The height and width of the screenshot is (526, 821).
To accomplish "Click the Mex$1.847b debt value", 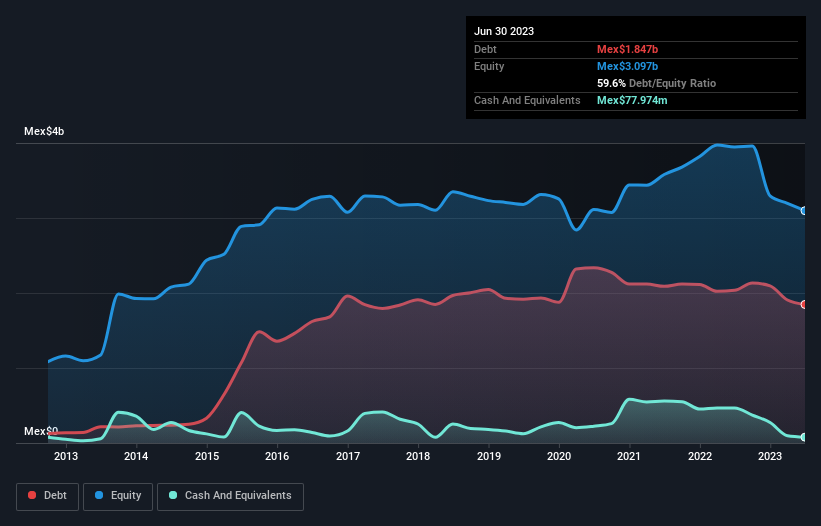I will tap(627, 49).
